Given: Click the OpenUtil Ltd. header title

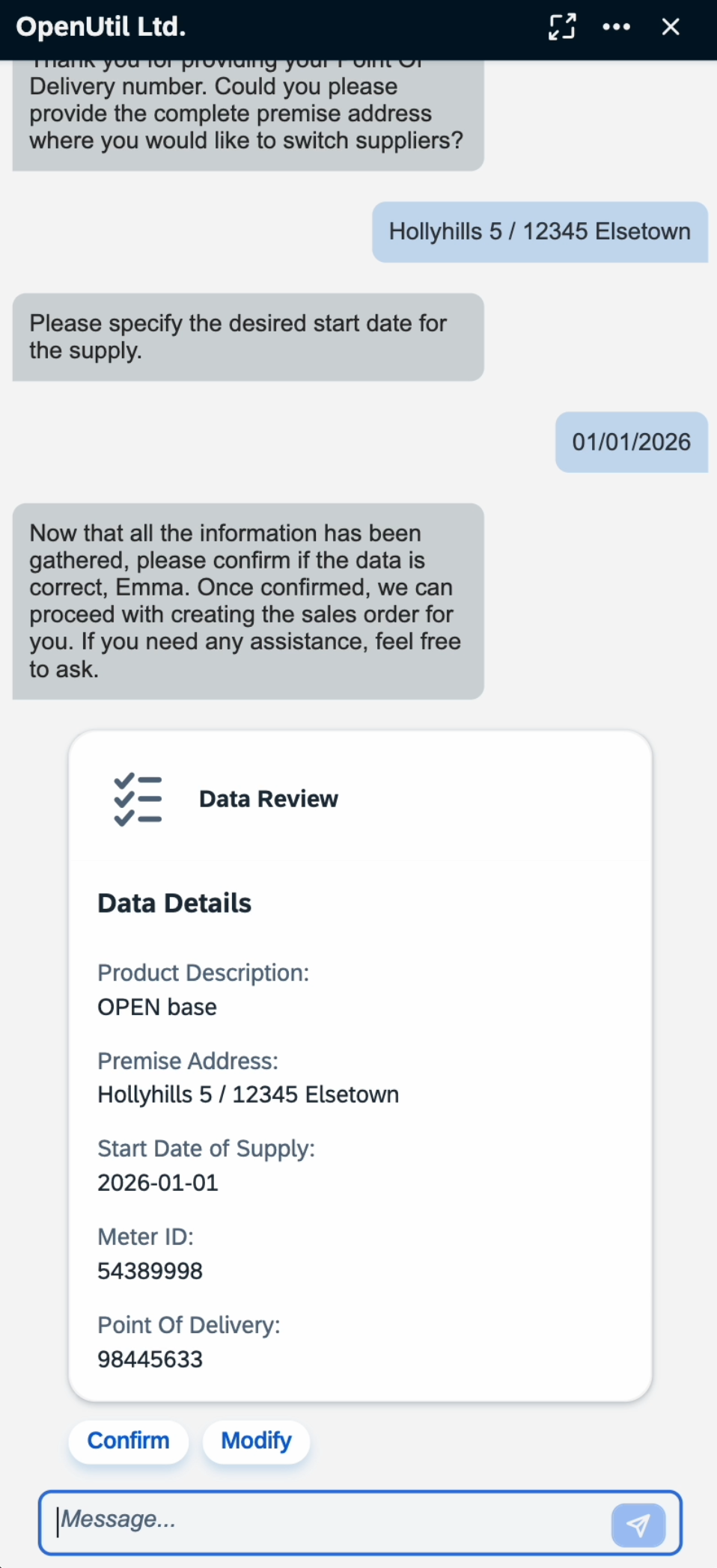Looking at the screenshot, I should coord(101,27).
